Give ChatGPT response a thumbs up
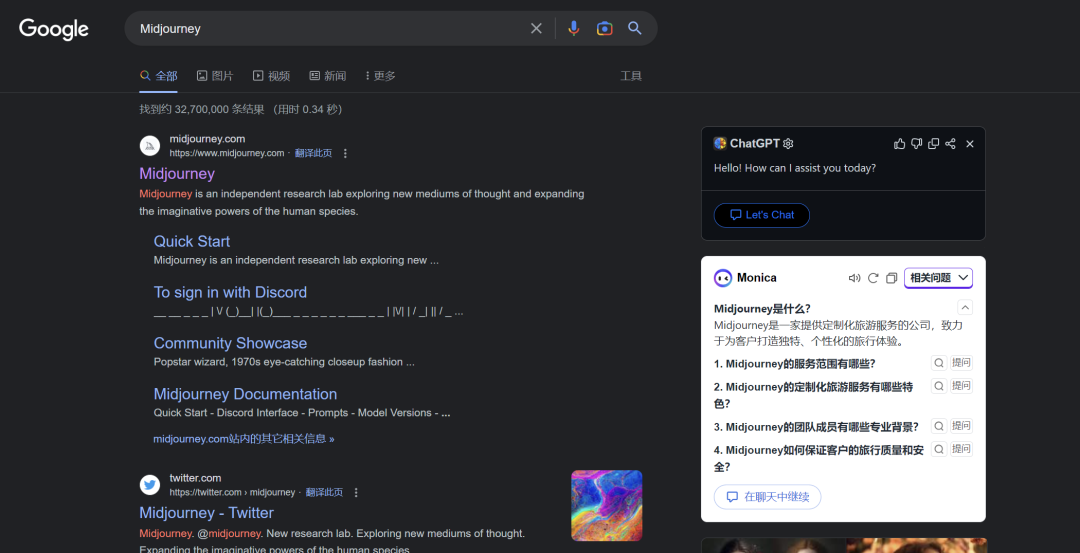1080x553 pixels. 900,144
